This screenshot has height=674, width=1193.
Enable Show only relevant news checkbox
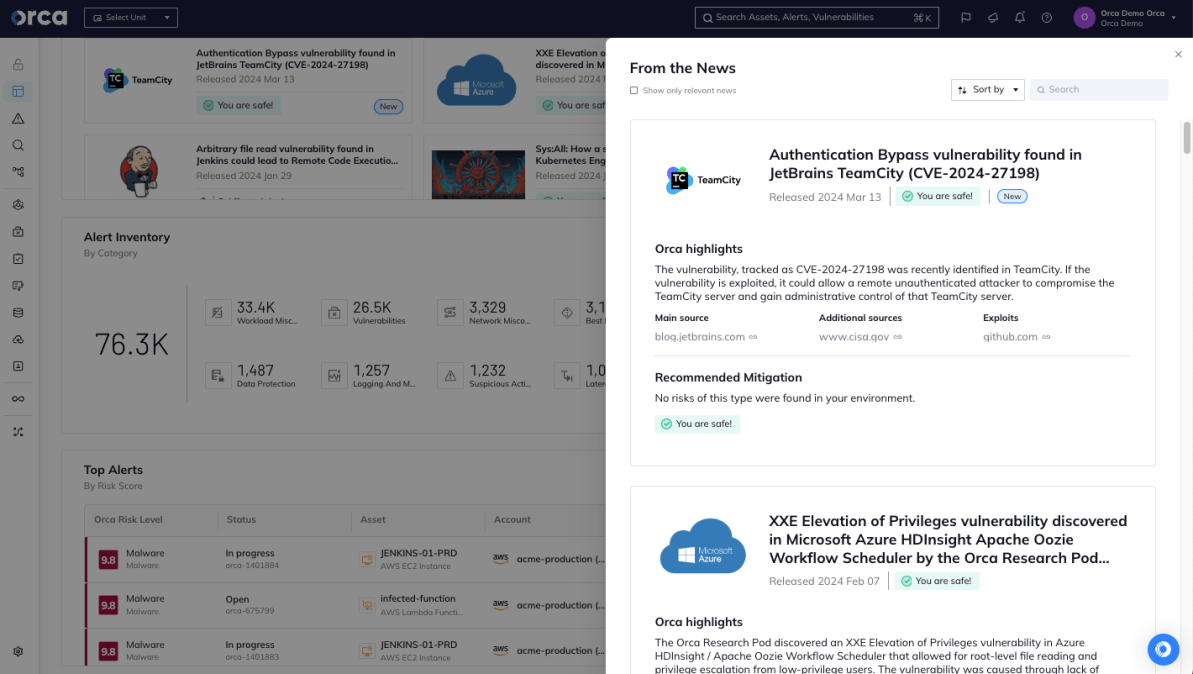pyautogui.click(x=634, y=91)
